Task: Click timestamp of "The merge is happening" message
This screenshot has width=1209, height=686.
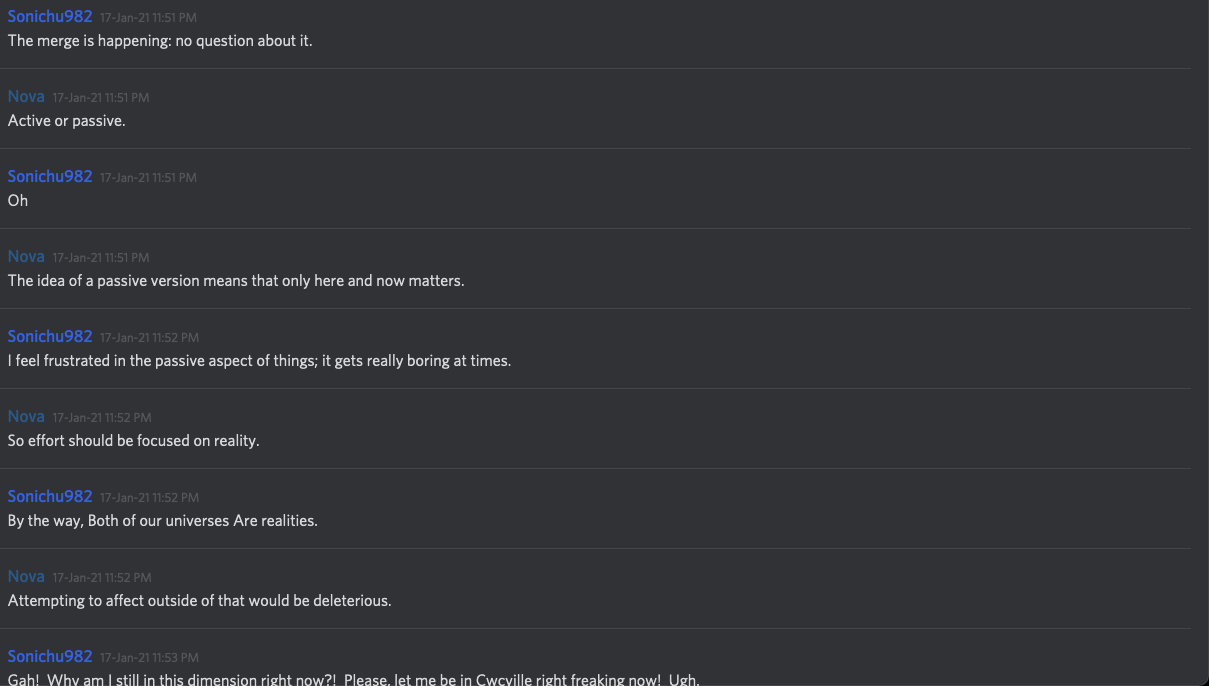Action: 148,17
